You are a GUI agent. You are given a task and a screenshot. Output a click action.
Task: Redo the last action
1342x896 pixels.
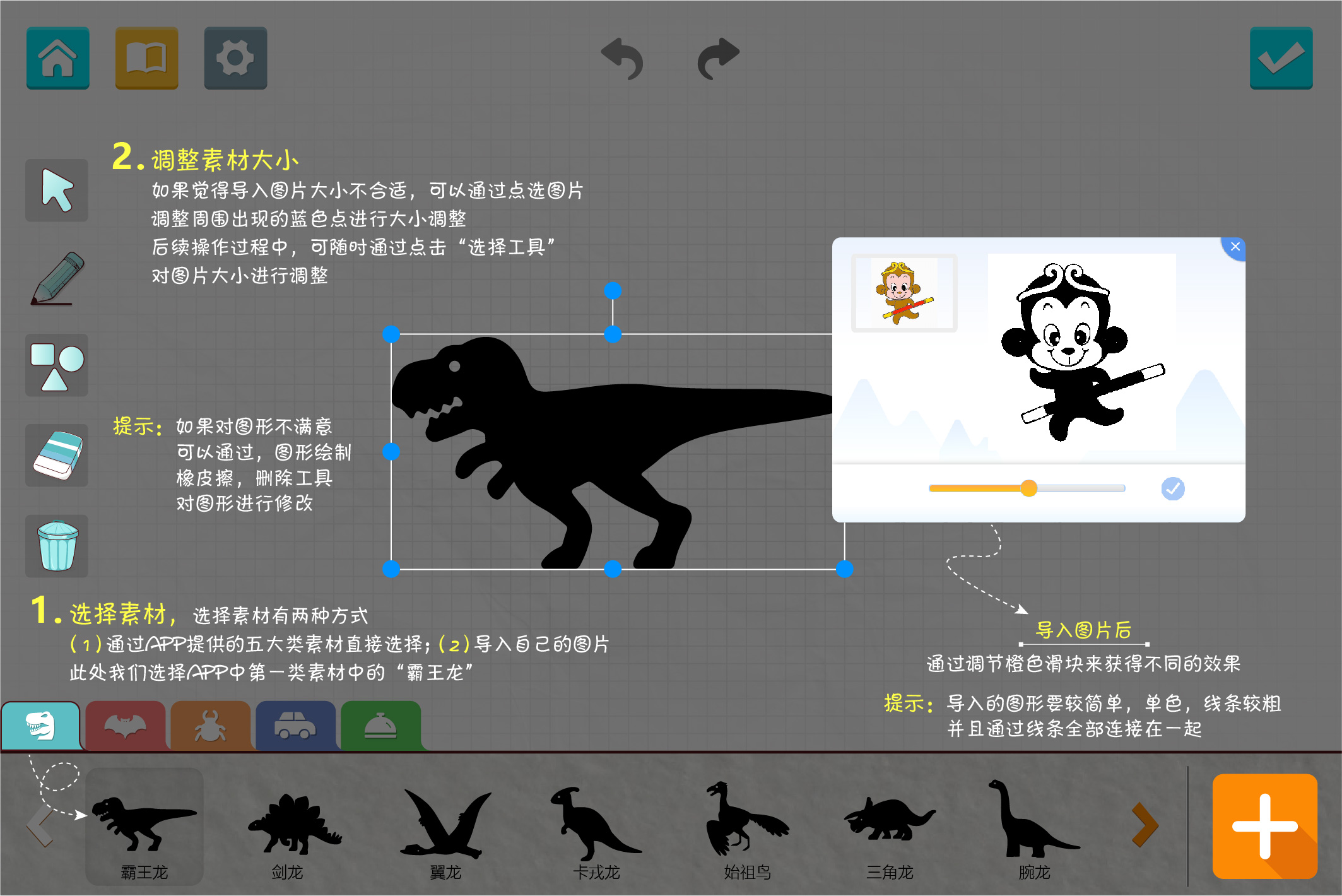tap(718, 59)
